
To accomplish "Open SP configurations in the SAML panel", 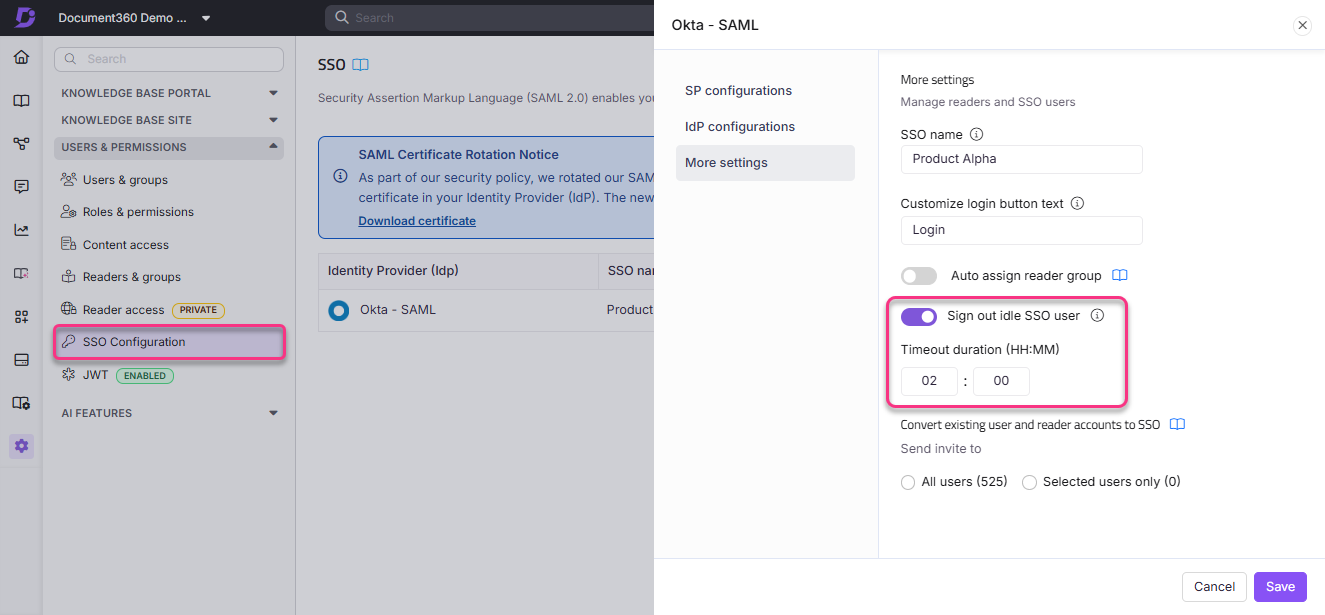I will (738, 90).
